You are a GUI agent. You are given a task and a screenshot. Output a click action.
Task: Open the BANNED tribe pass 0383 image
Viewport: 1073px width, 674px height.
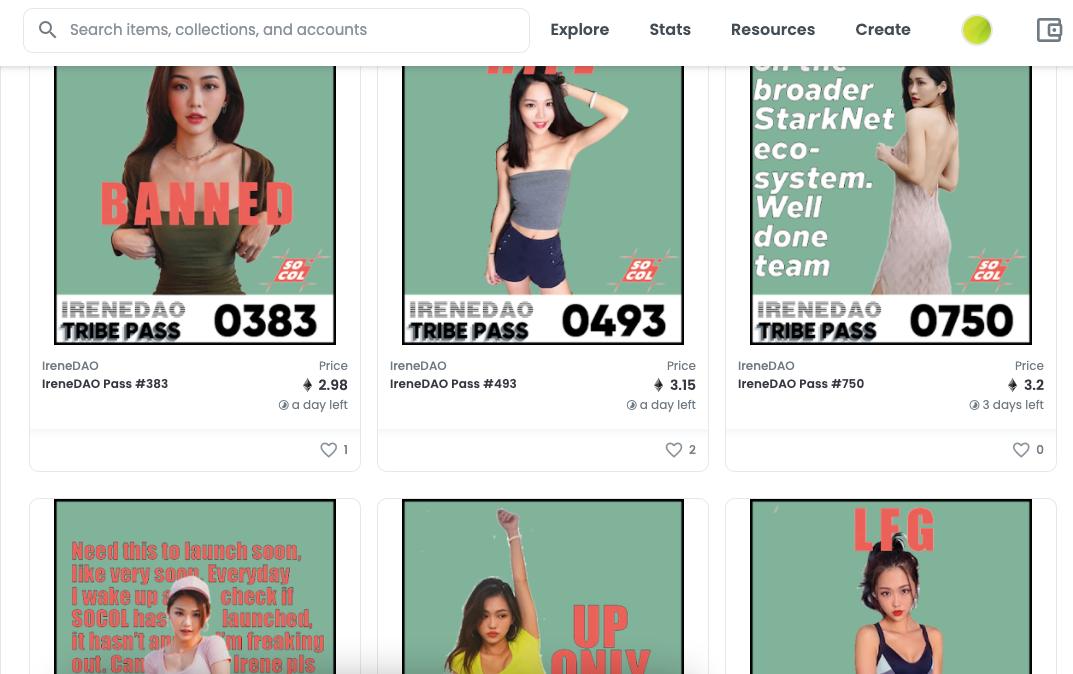click(195, 205)
